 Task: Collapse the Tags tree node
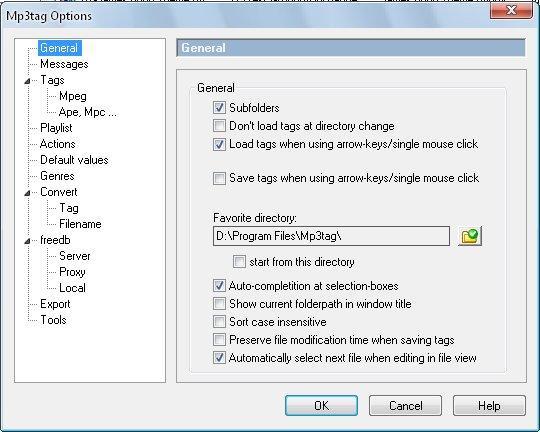pos(27,81)
